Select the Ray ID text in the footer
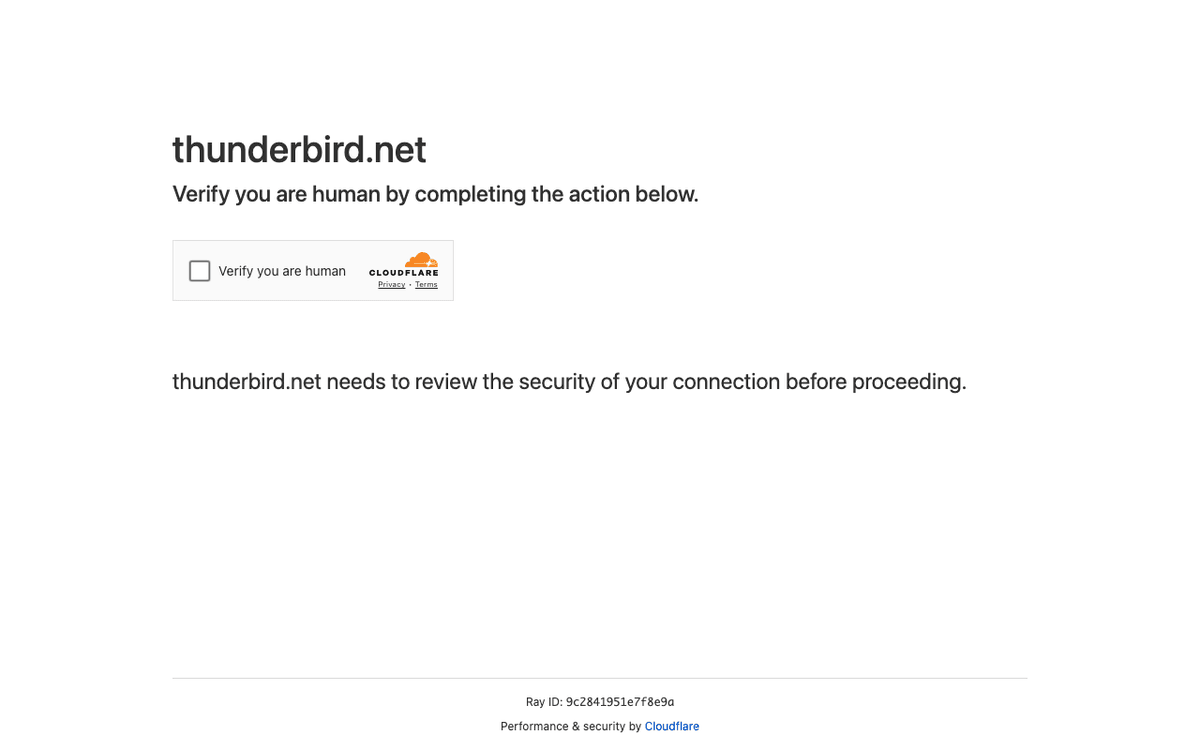This screenshot has width=1200, height=750. point(600,701)
